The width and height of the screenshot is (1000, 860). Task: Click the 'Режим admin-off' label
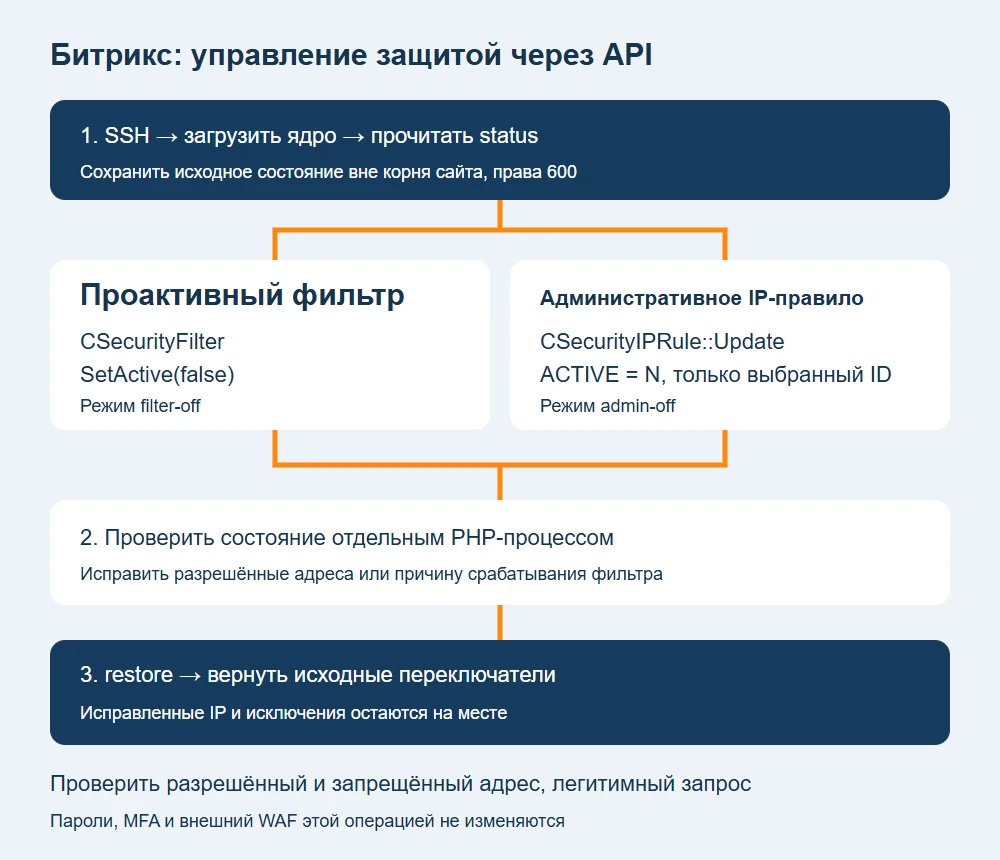(x=608, y=406)
